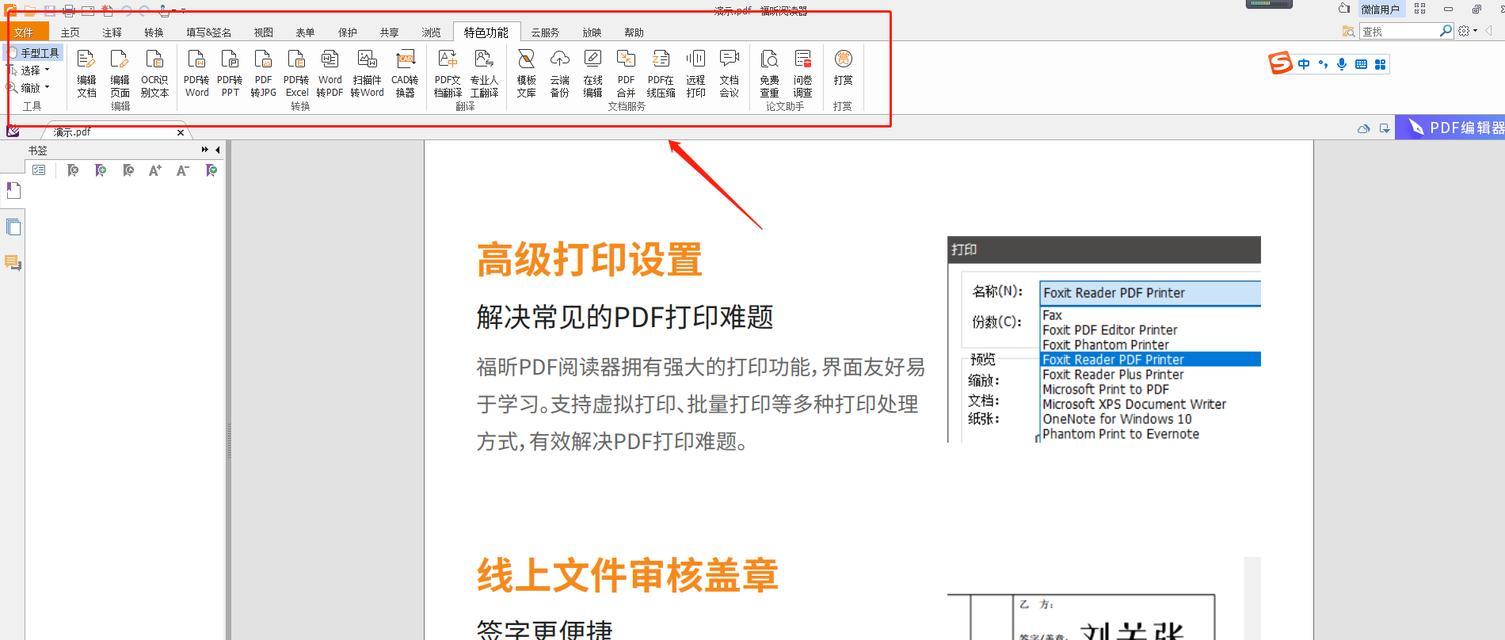Open the 问卷调查 survey

[803, 74]
